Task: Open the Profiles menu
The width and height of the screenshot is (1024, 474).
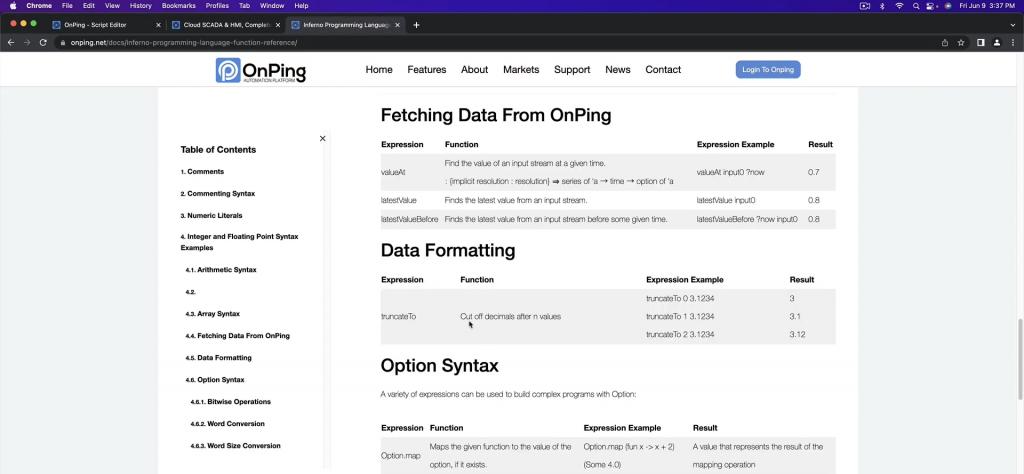Action: coord(217,6)
